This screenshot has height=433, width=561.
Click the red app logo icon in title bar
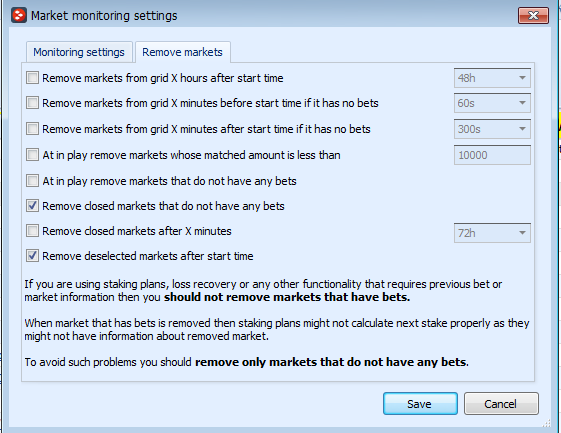19,15
